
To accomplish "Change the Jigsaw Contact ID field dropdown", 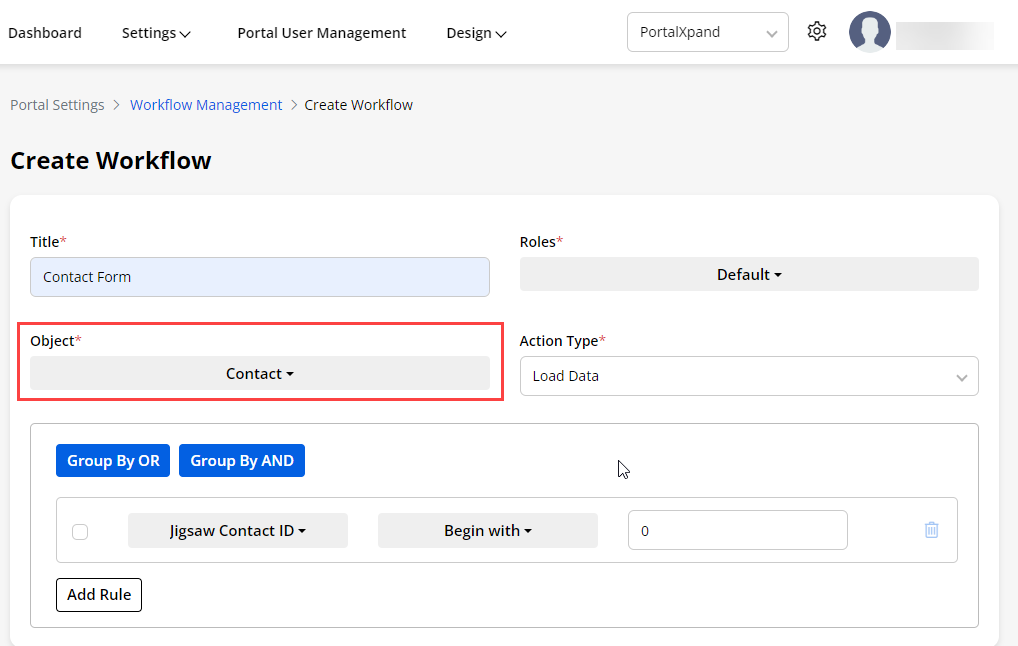I will pos(237,531).
